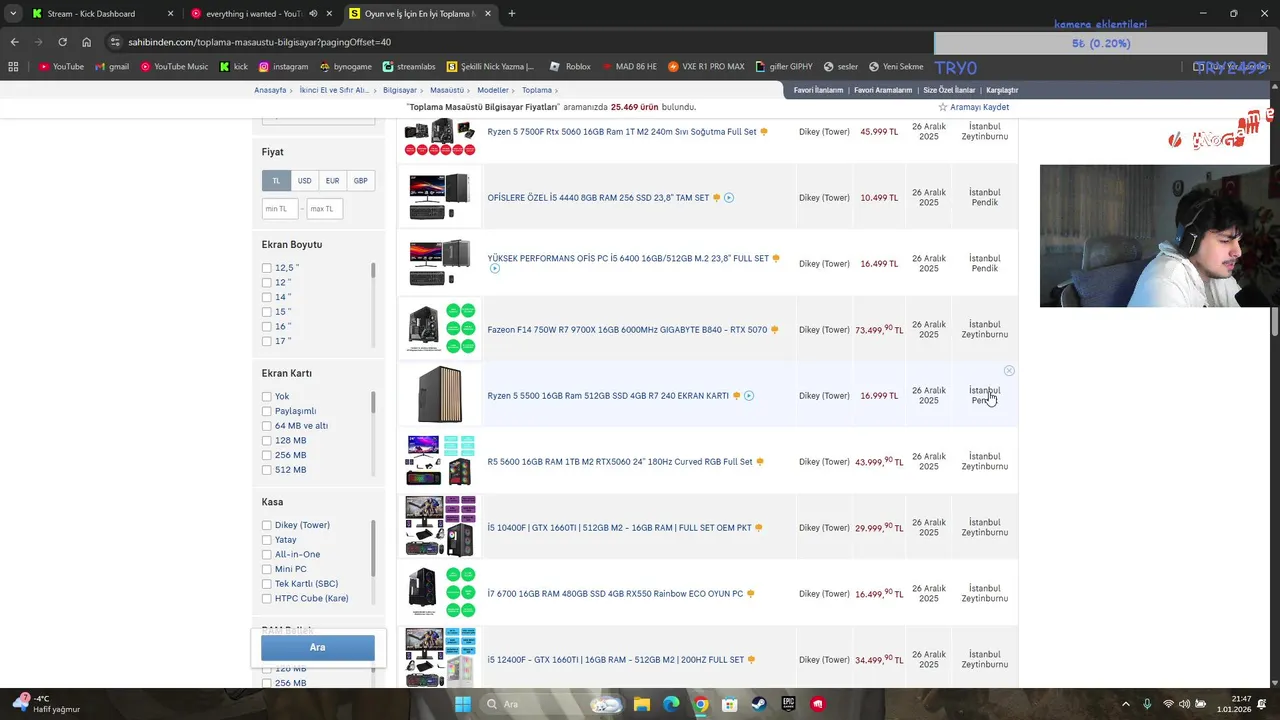Image resolution: width=1280 pixels, height=720 pixels.
Task: Play video icon on Ryzen 5 5500 listing
Action: point(749,396)
